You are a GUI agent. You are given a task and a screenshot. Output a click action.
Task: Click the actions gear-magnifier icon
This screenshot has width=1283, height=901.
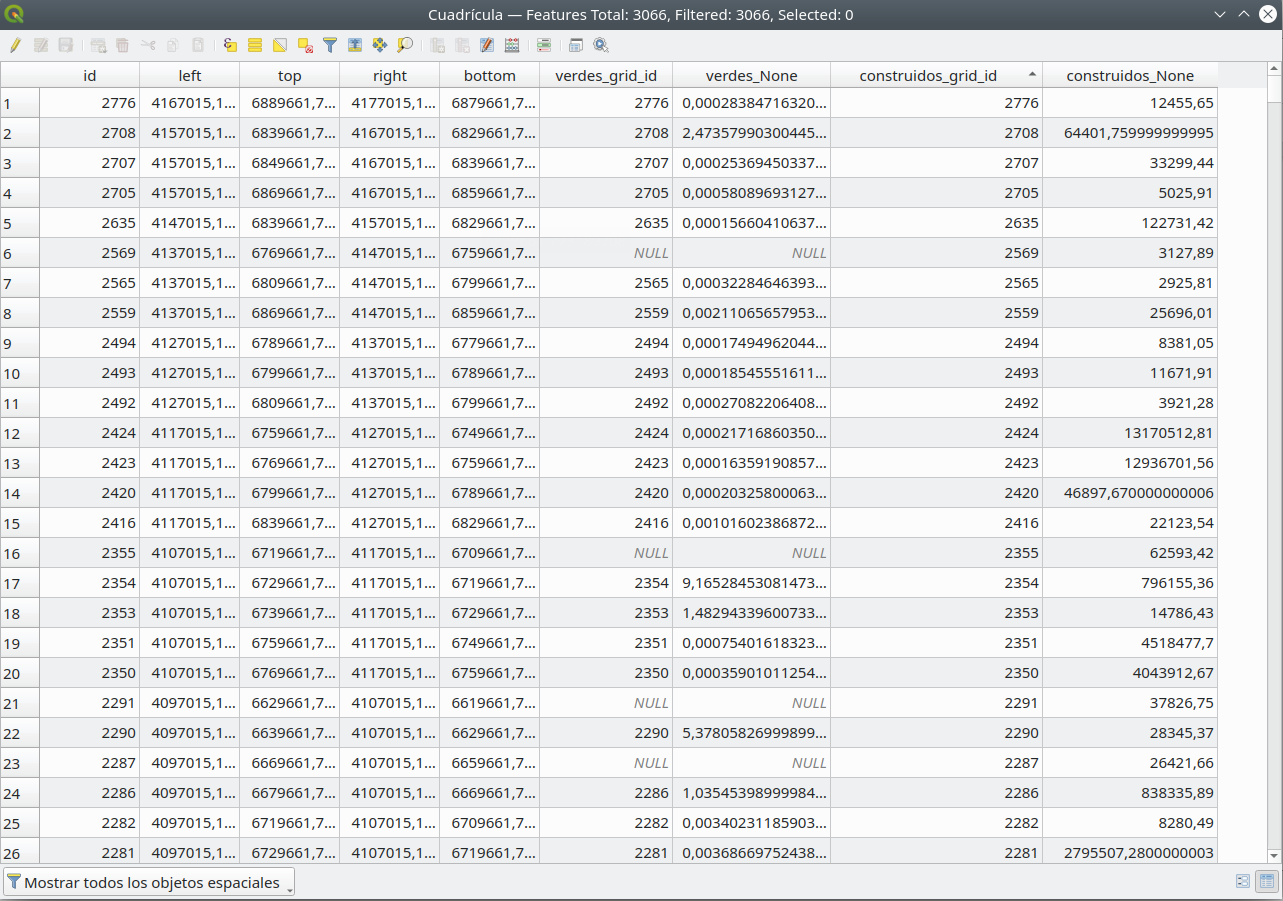(x=601, y=45)
